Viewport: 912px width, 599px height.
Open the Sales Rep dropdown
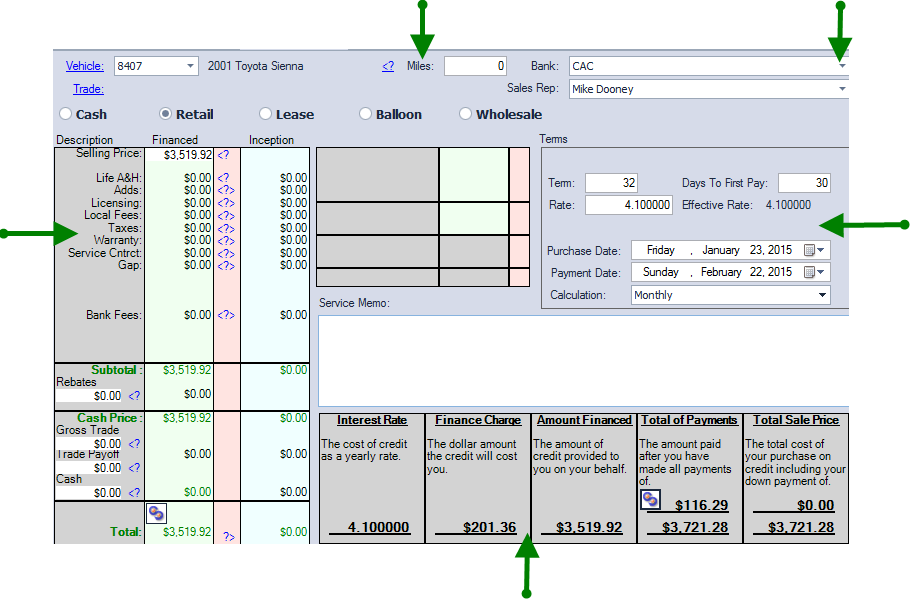click(x=842, y=89)
